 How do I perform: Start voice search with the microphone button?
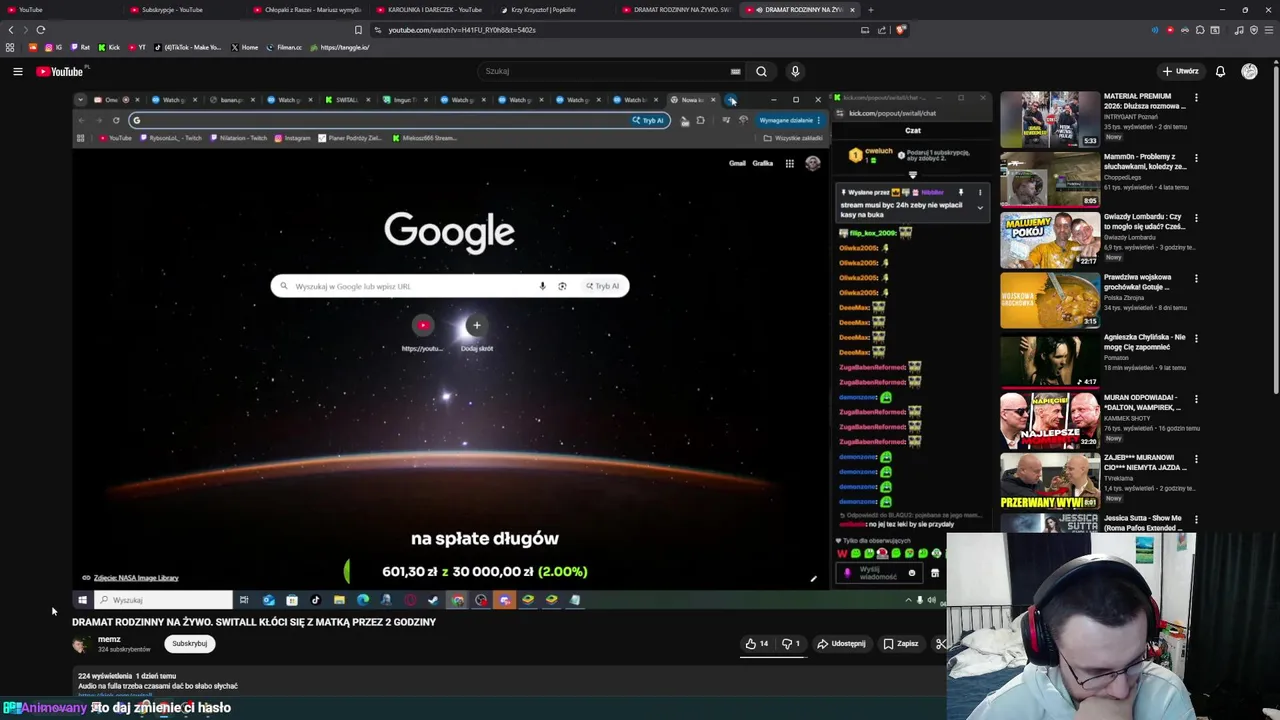tap(795, 71)
